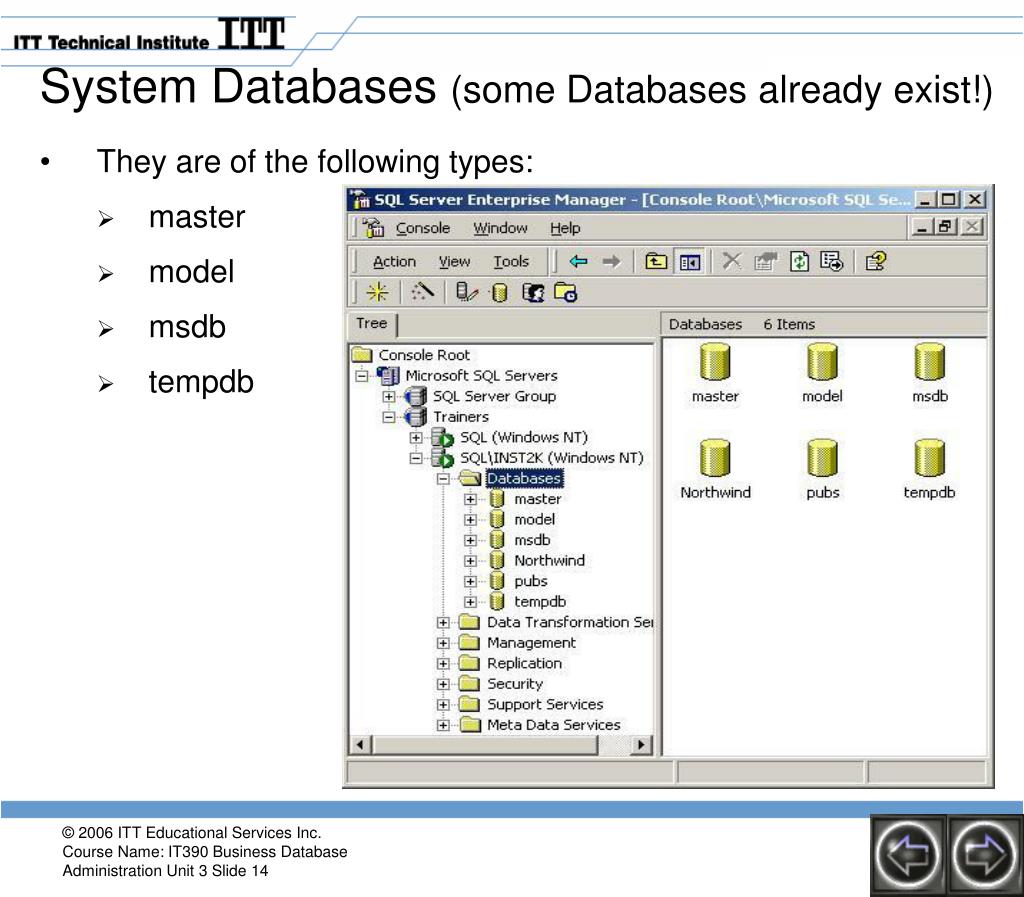Expand the Northwind database in tree
1024x897 pixels.
point(470,561)
